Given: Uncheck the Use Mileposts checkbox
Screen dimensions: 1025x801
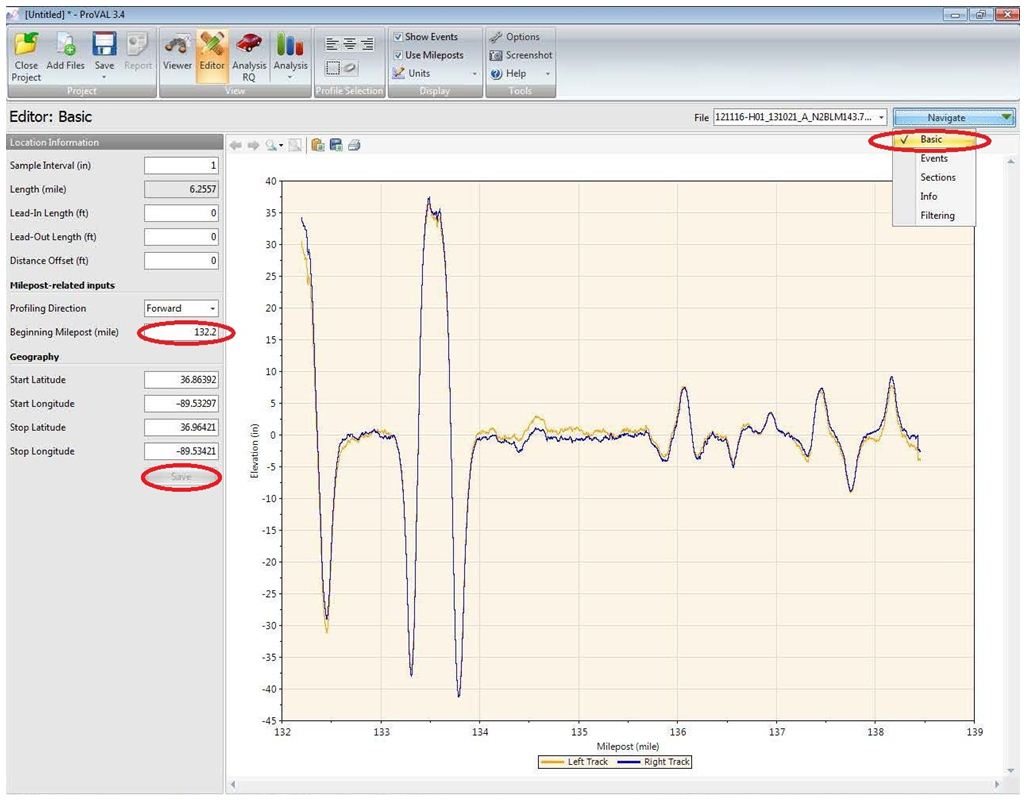Looking at the screenshot, I should pyautogui.click(x=398, y=56).
